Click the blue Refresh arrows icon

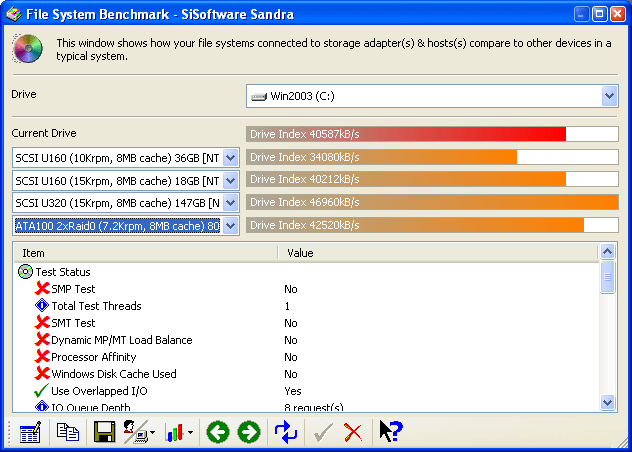(287, 432)
